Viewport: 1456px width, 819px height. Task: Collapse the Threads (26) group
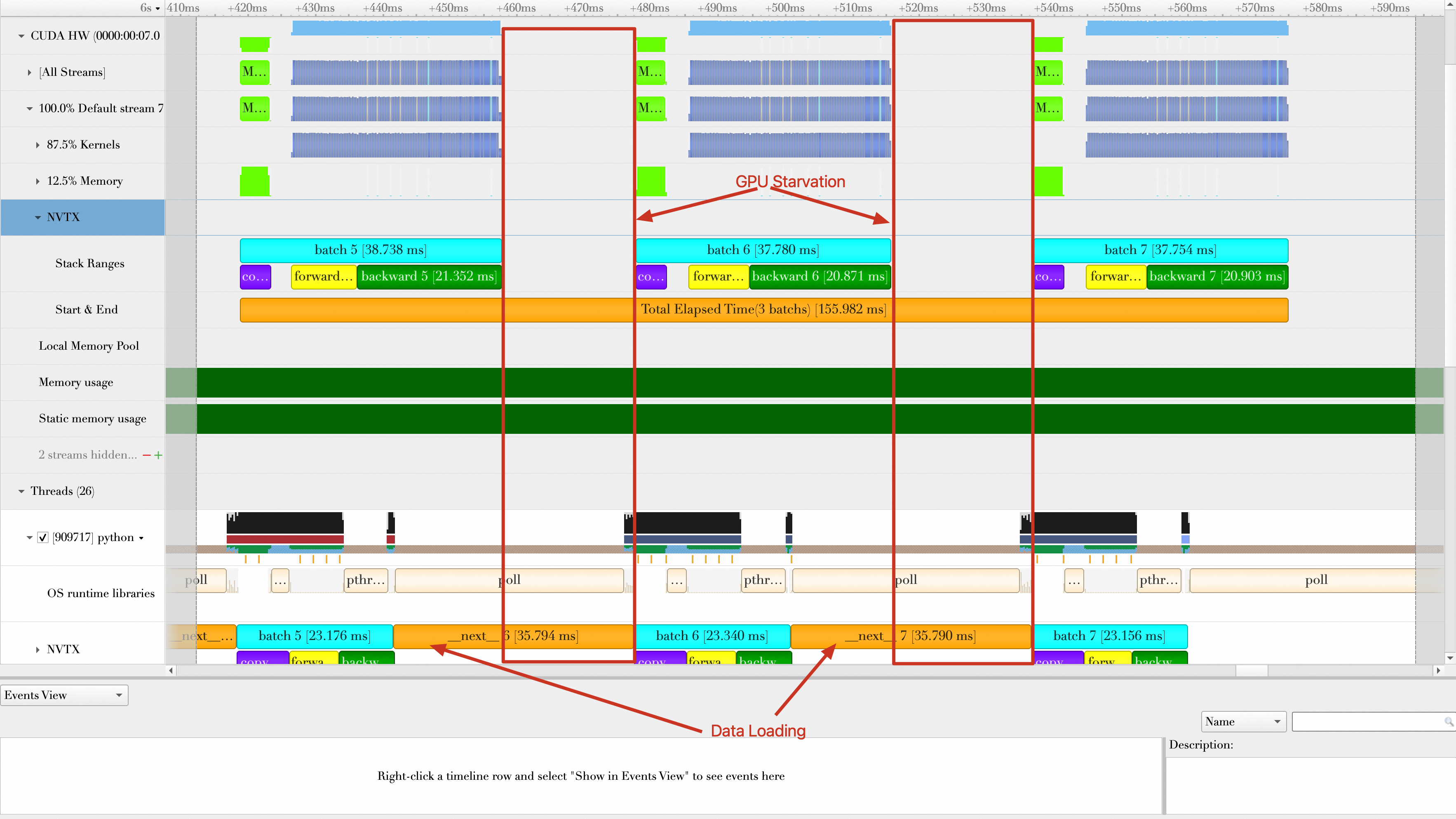pyautogui.click(x=21, y=491)
